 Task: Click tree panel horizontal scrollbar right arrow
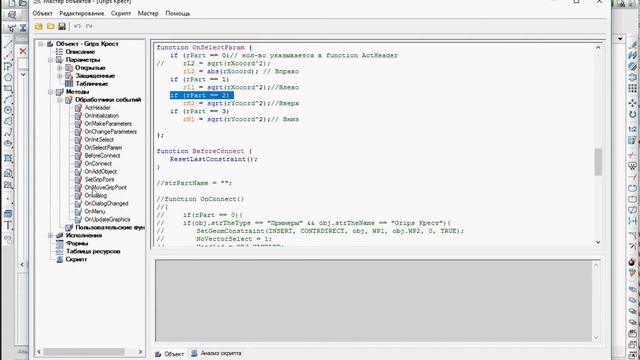coord(140,352)
